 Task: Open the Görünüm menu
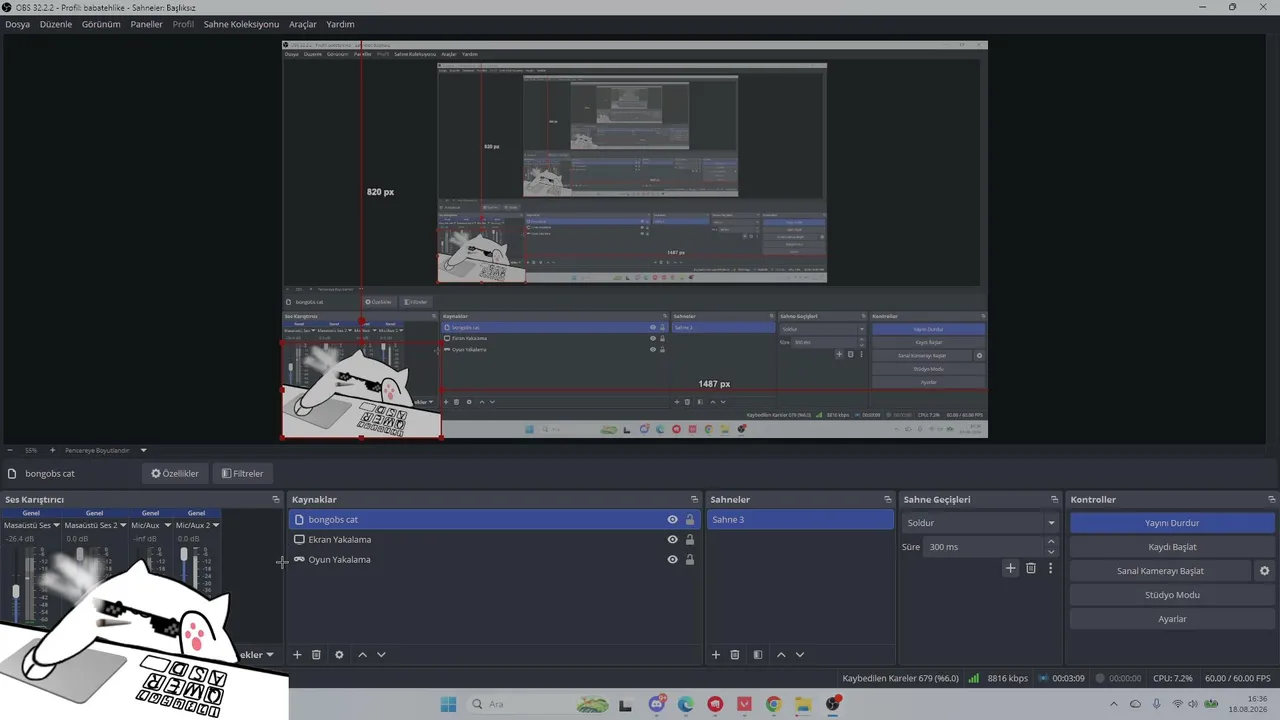coord(101,24)
